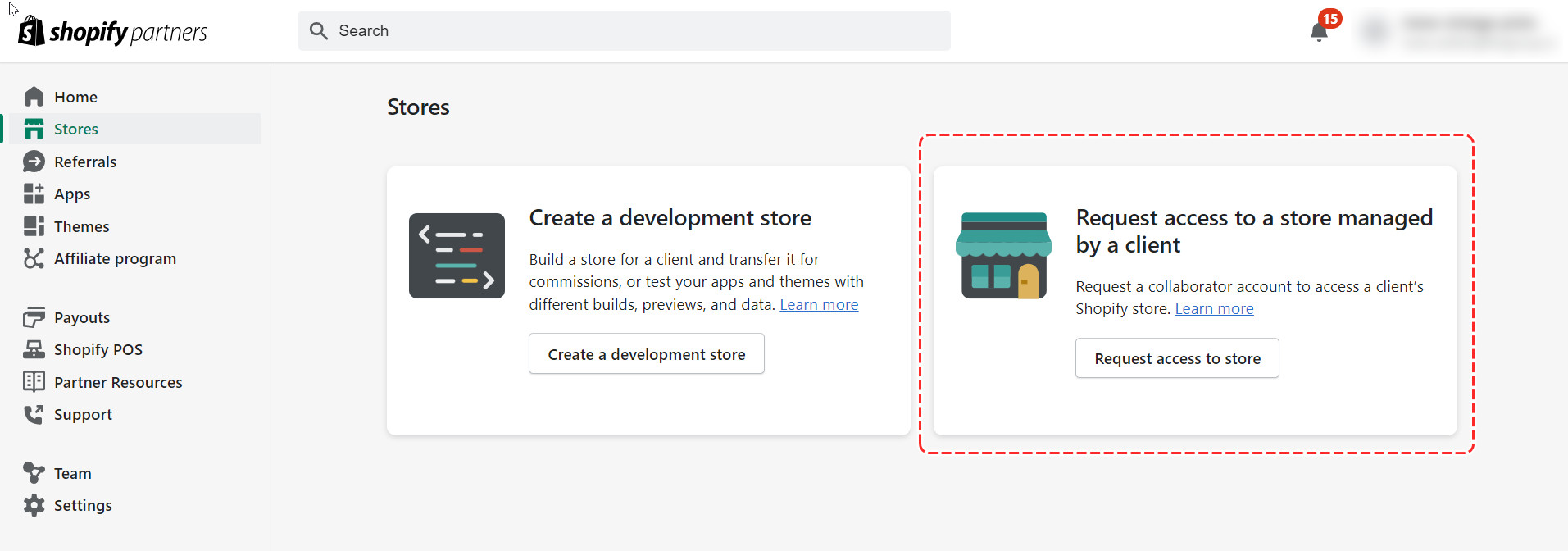Image resolution: width=1568 pixels, height=551 pixels.
Task: Click Request access to store button
Action: pos(1177,358)
